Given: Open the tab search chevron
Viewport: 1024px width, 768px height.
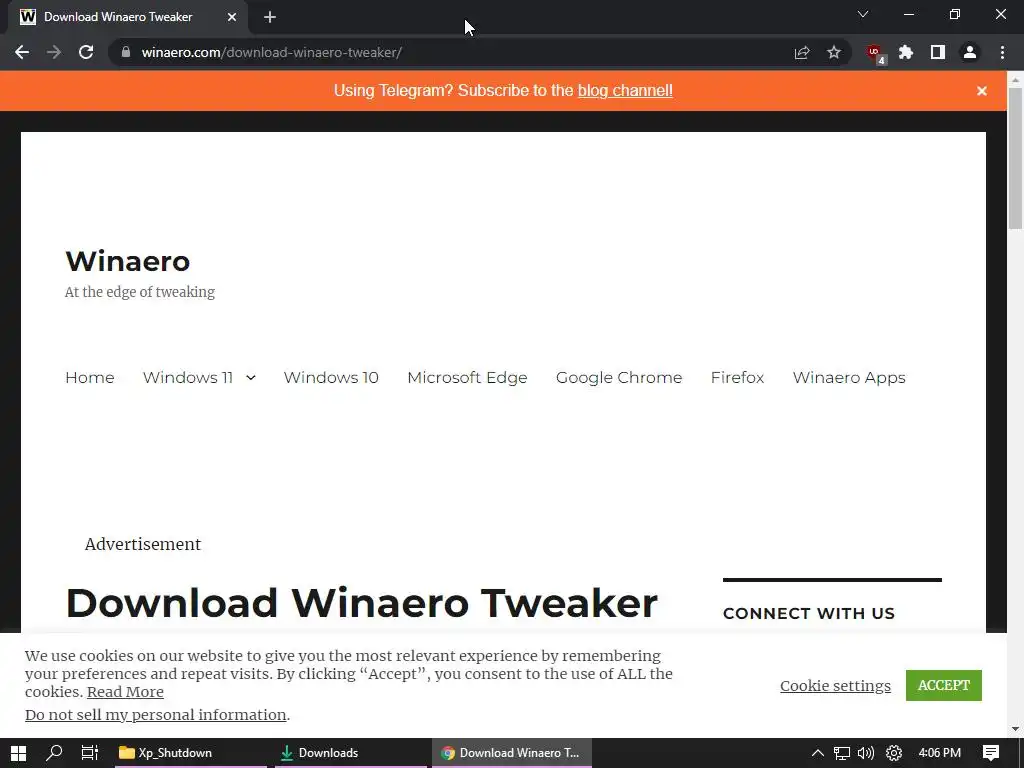Looking at the screenshot, I should (x=863, y=14).
